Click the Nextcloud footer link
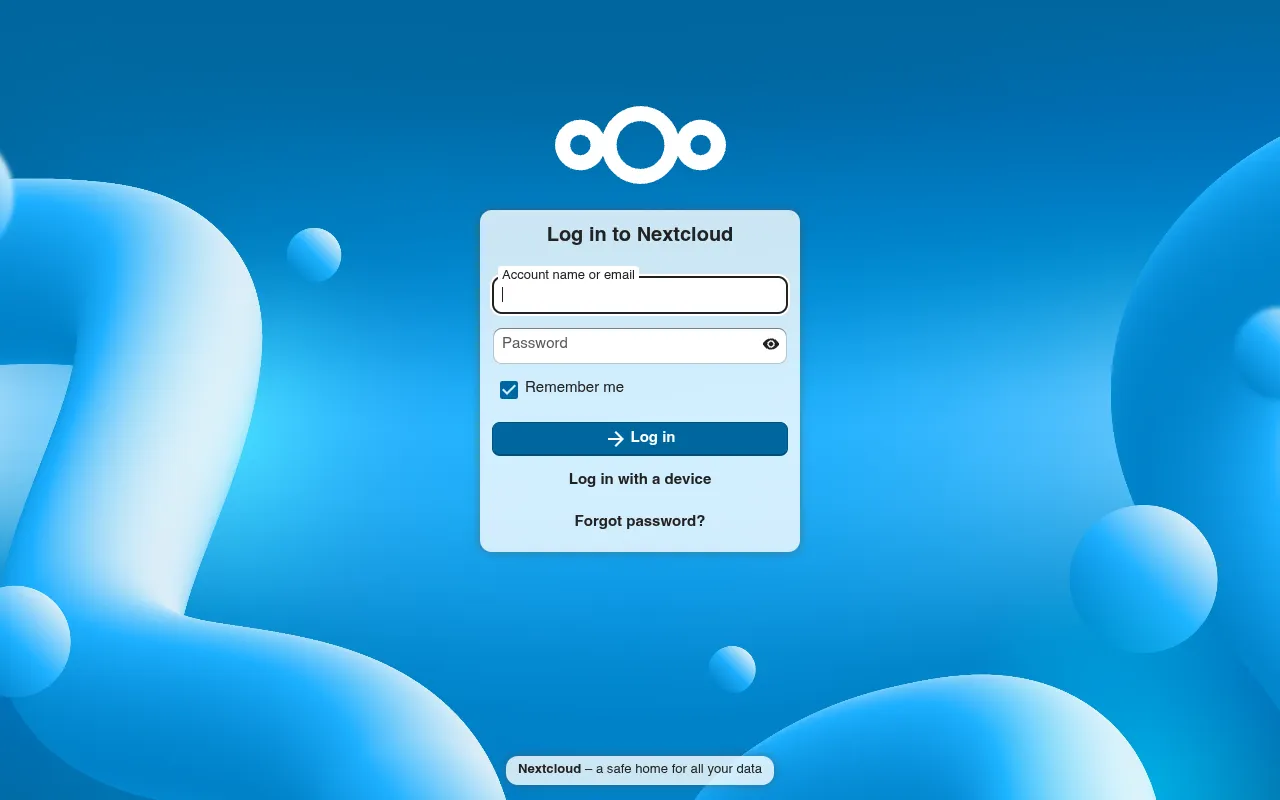1280x800 pixels. [x=549, y=769]
